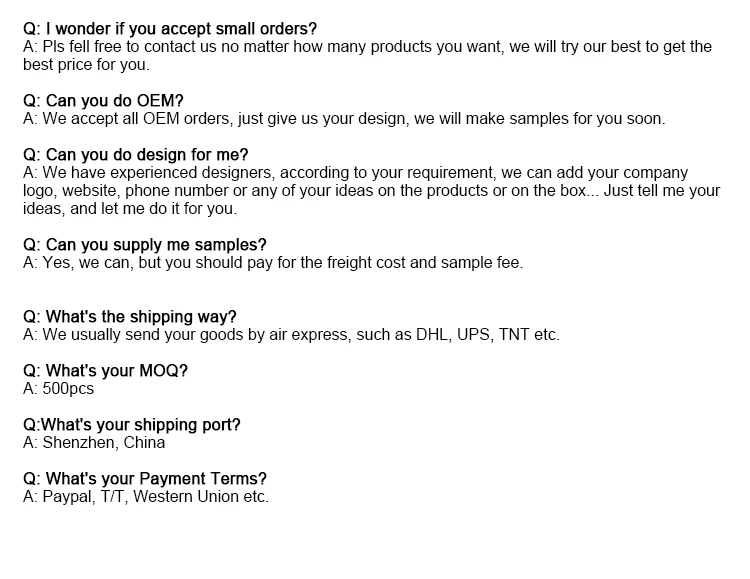Click the answer about freight cost and sample fee
The image size is (750, 579).
(272, 263)
